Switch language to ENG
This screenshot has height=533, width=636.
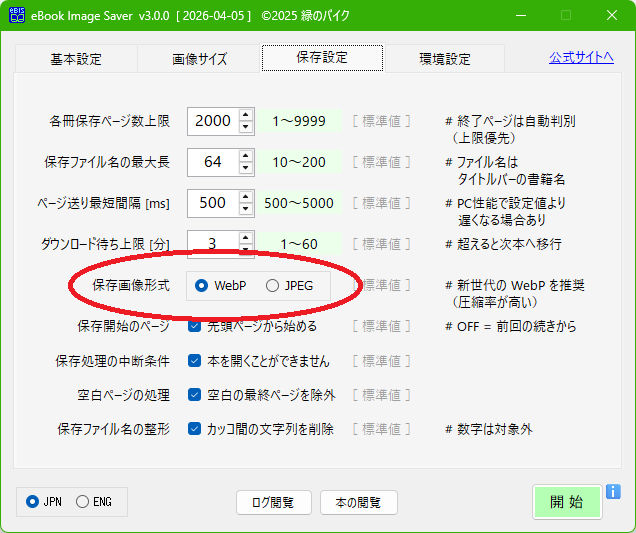82,501
